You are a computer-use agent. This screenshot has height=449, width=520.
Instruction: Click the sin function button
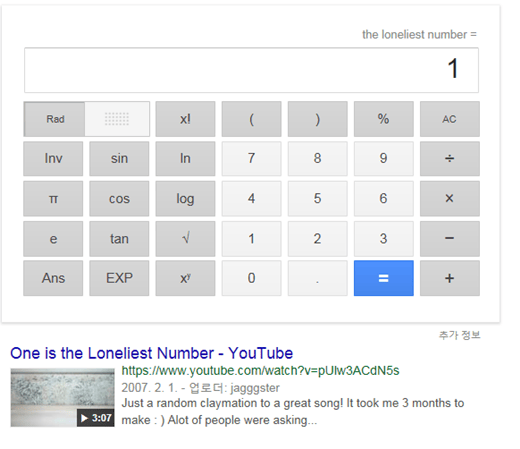[119, 158]
